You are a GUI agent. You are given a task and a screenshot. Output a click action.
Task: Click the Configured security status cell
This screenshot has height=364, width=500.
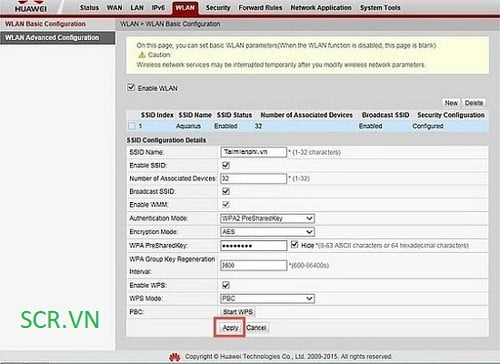click(428, 126)
